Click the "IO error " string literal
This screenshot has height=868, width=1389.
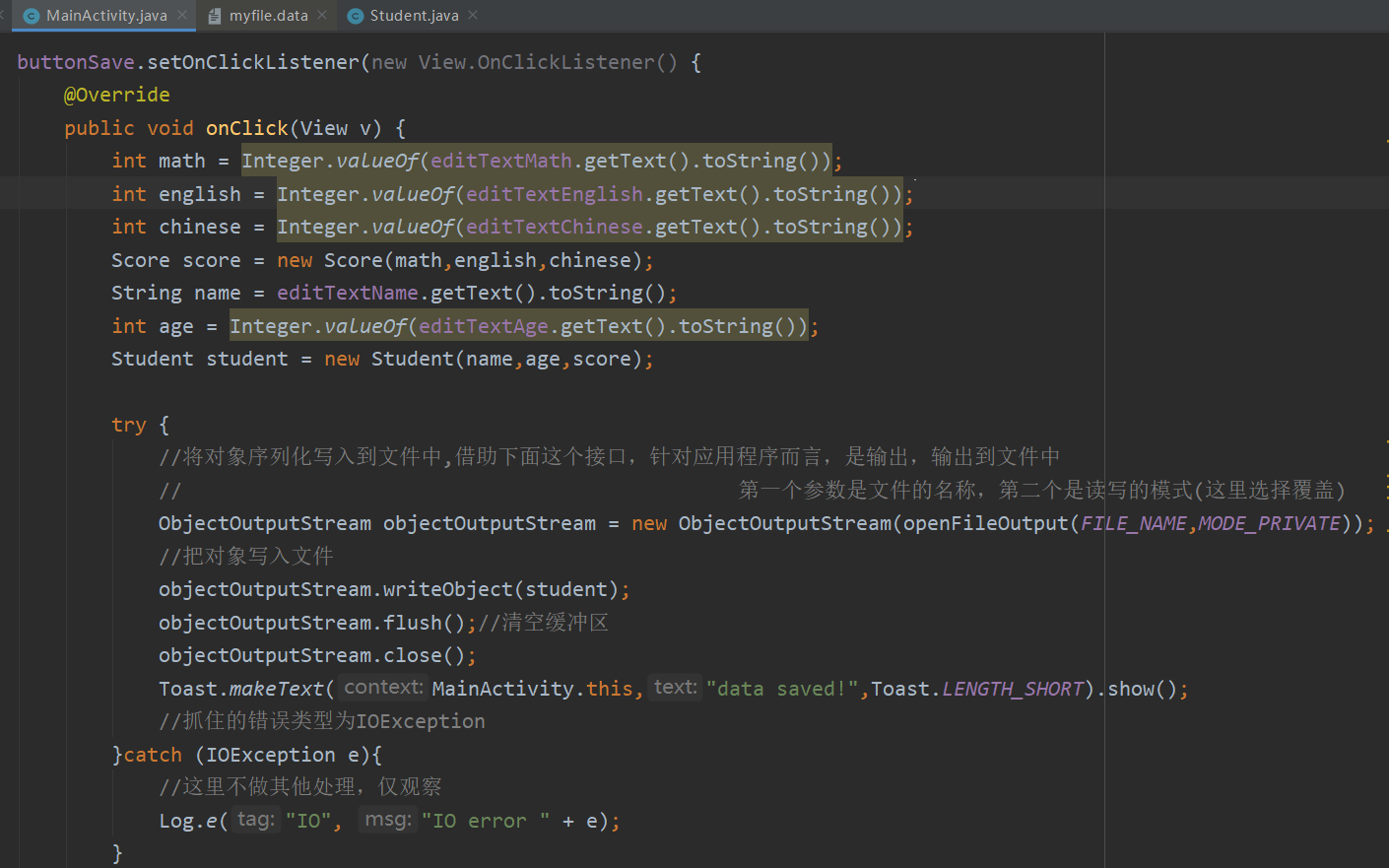[x=486, y=821]
